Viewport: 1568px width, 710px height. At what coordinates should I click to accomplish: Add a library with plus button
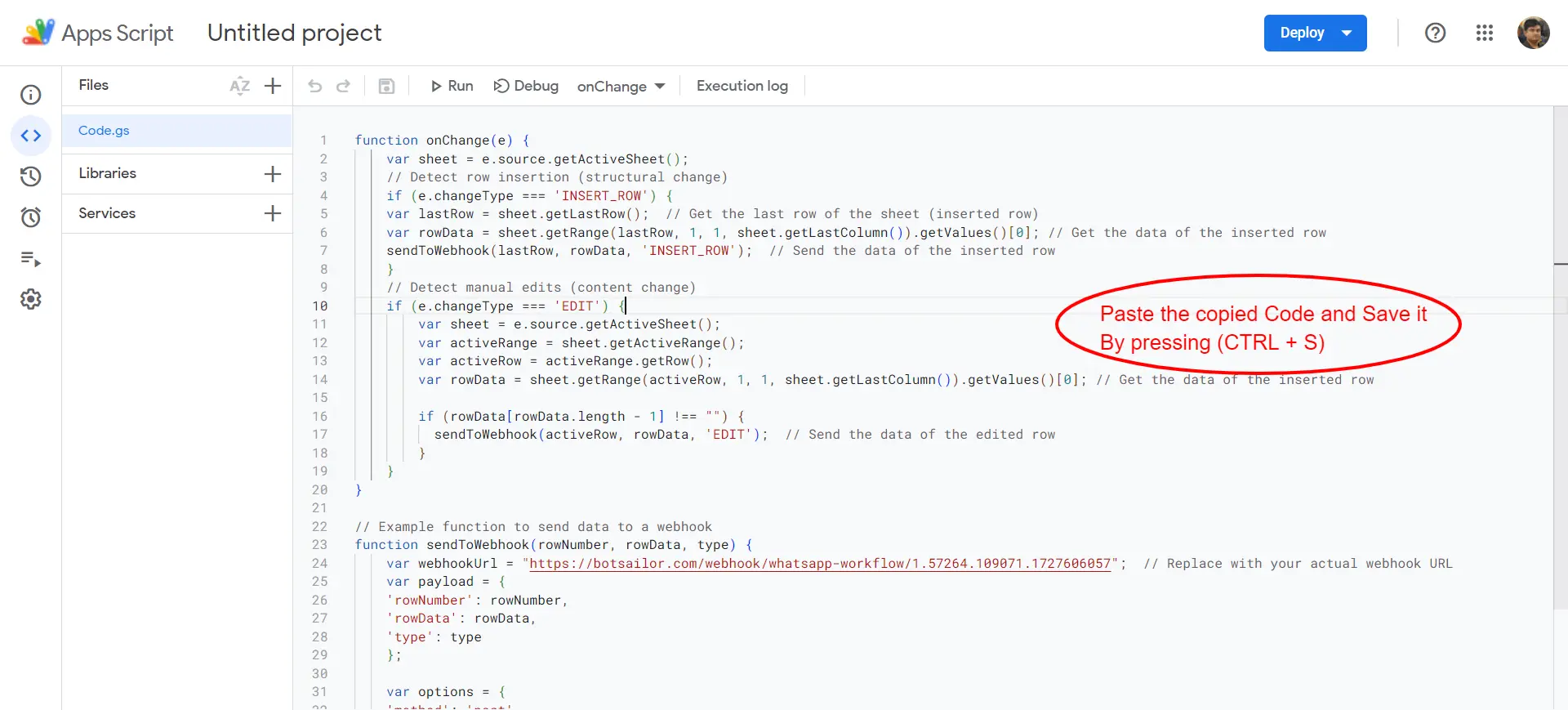coord(273,173)
